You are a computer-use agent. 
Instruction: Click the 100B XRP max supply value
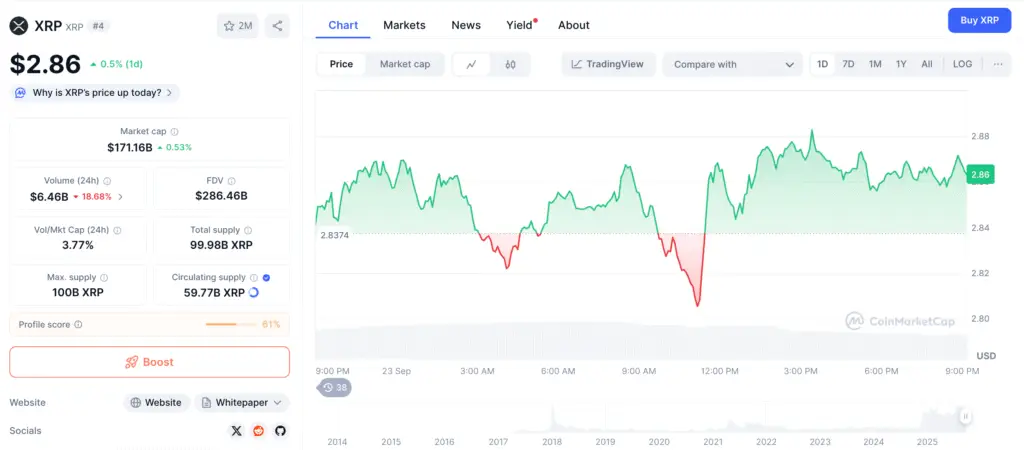pos(78,293)
